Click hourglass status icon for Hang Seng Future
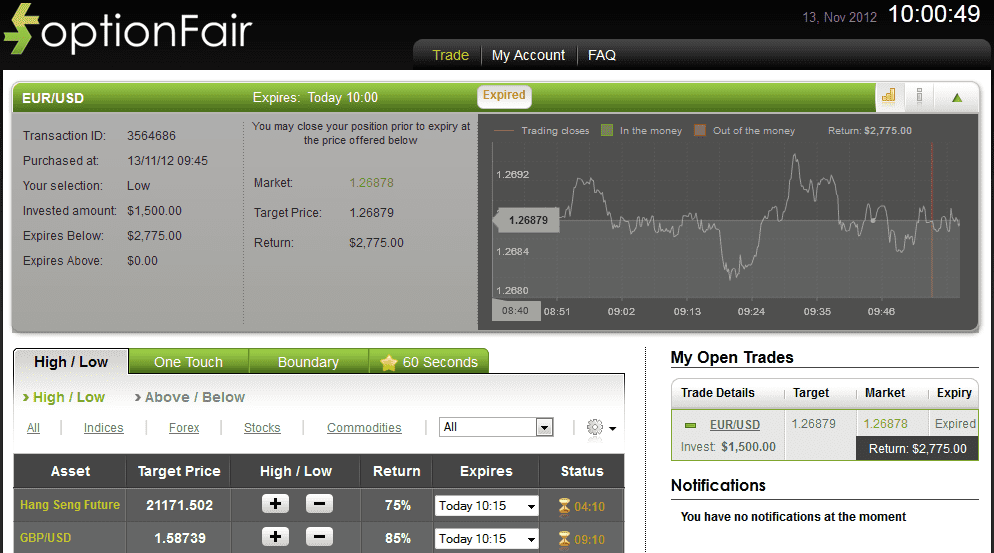Screen dimensions: 994x553 (x=564, y=506)
